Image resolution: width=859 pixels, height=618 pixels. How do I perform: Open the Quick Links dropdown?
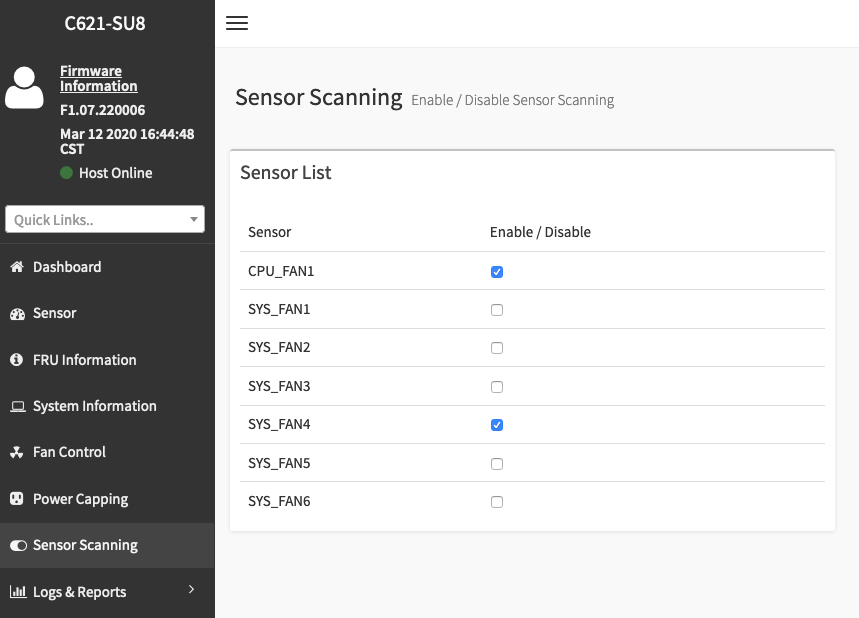[105, 219]
